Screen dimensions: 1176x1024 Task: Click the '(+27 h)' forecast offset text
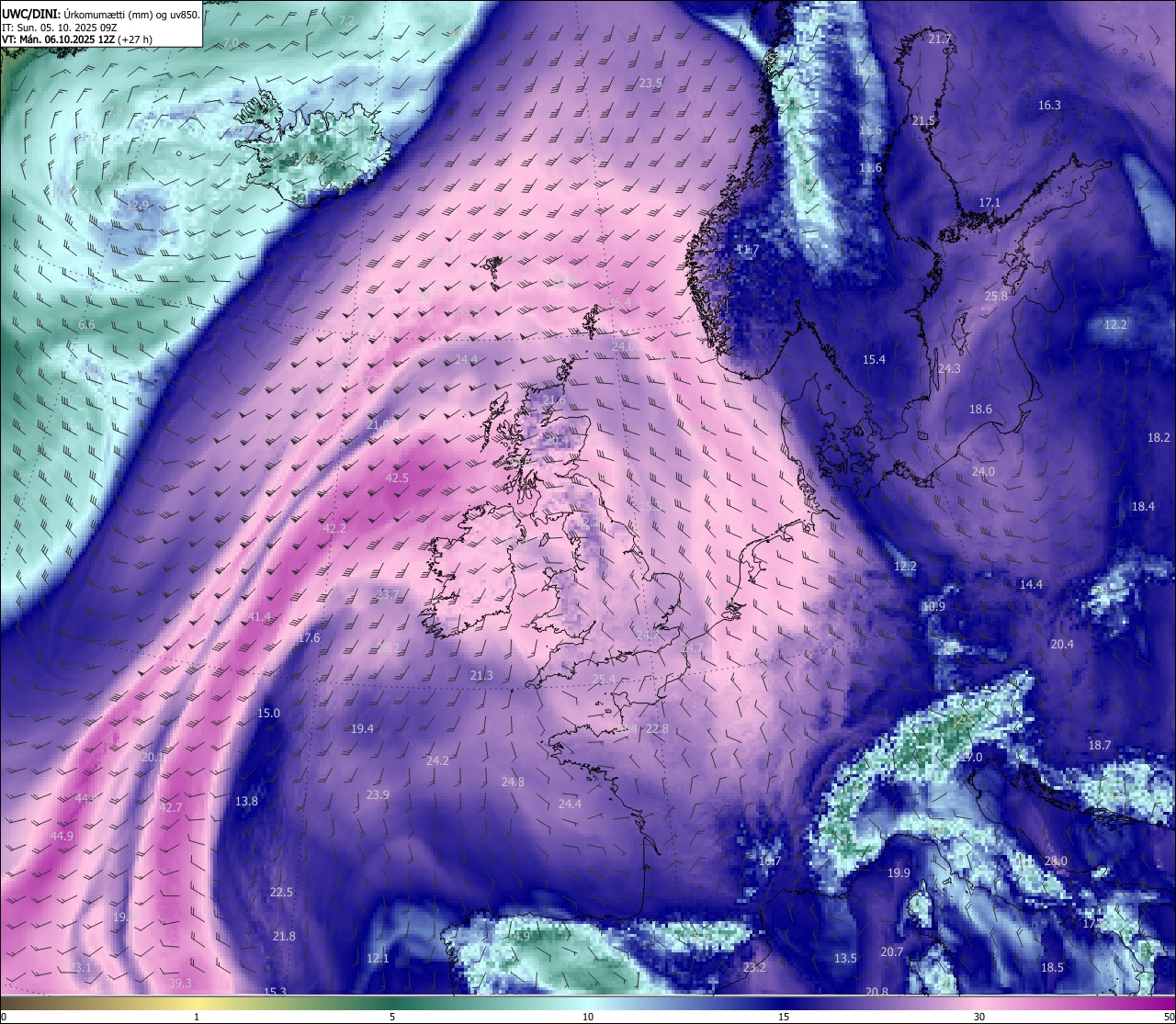coord(136,39)
